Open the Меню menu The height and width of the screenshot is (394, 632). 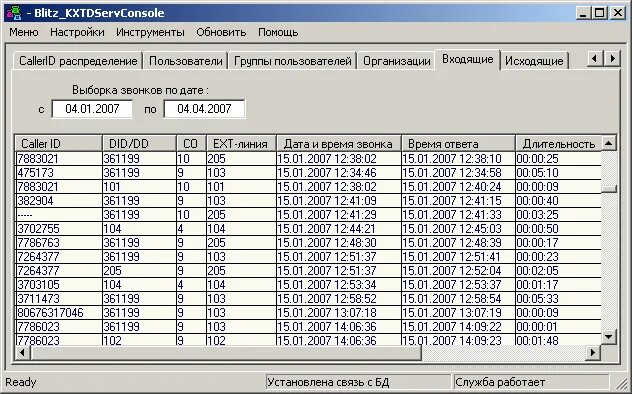pyautogui.click(x=24, y=32)
